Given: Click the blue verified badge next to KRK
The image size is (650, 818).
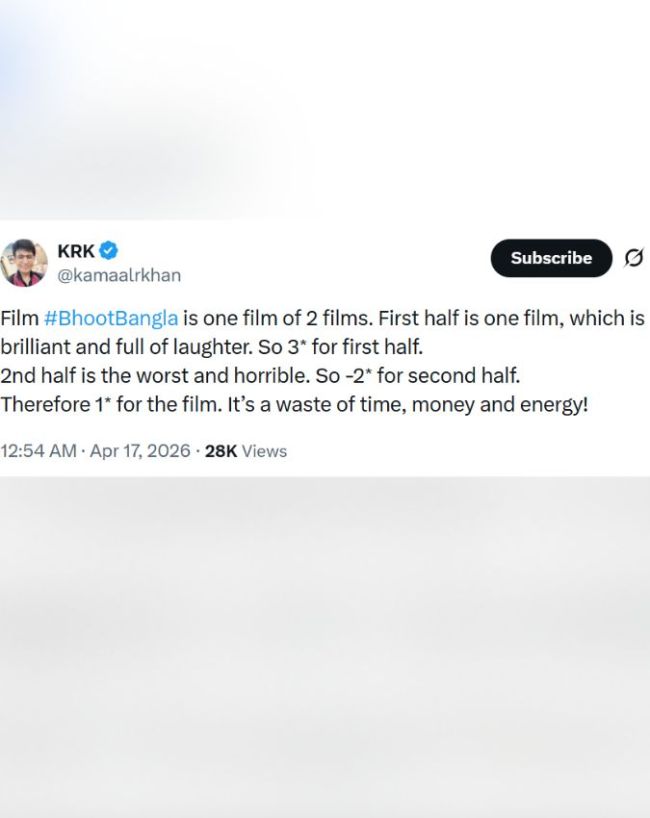Looking at the screenshot, I should point(110,251).
